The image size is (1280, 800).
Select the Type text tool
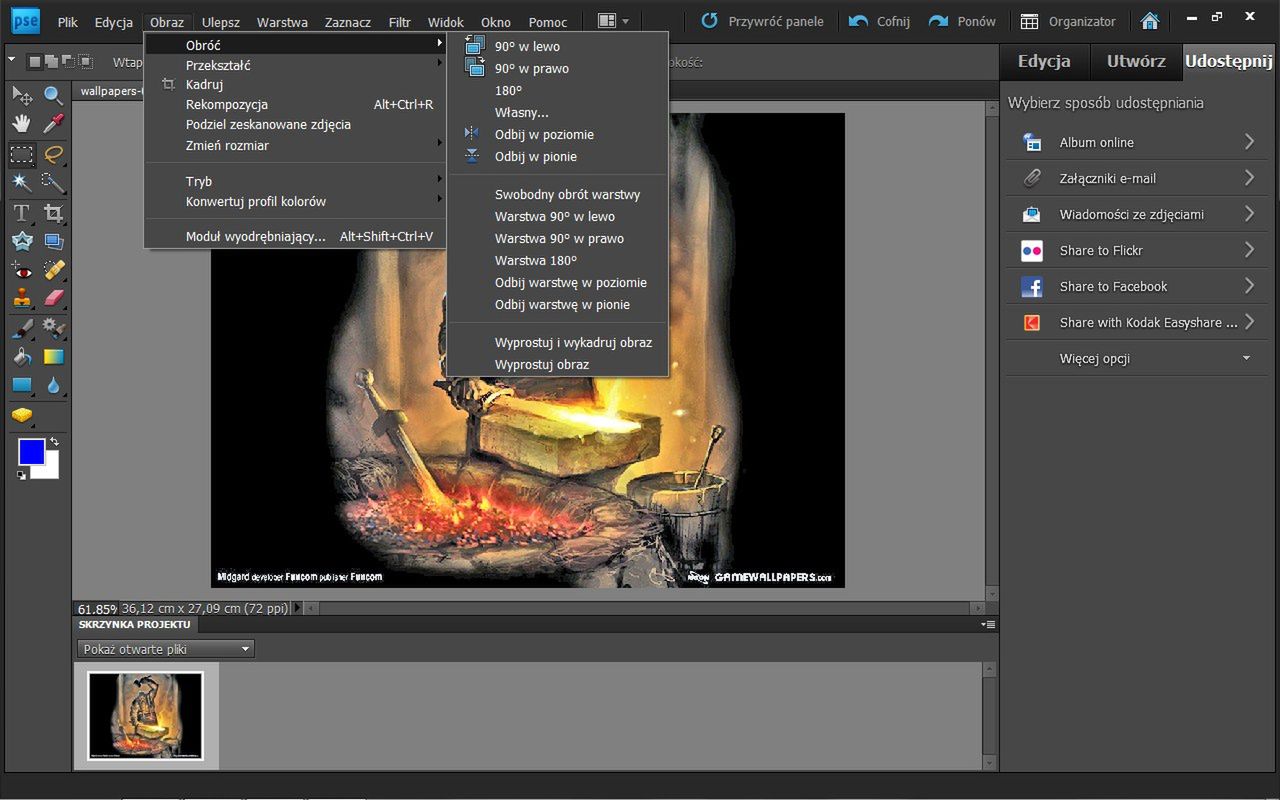22,212
